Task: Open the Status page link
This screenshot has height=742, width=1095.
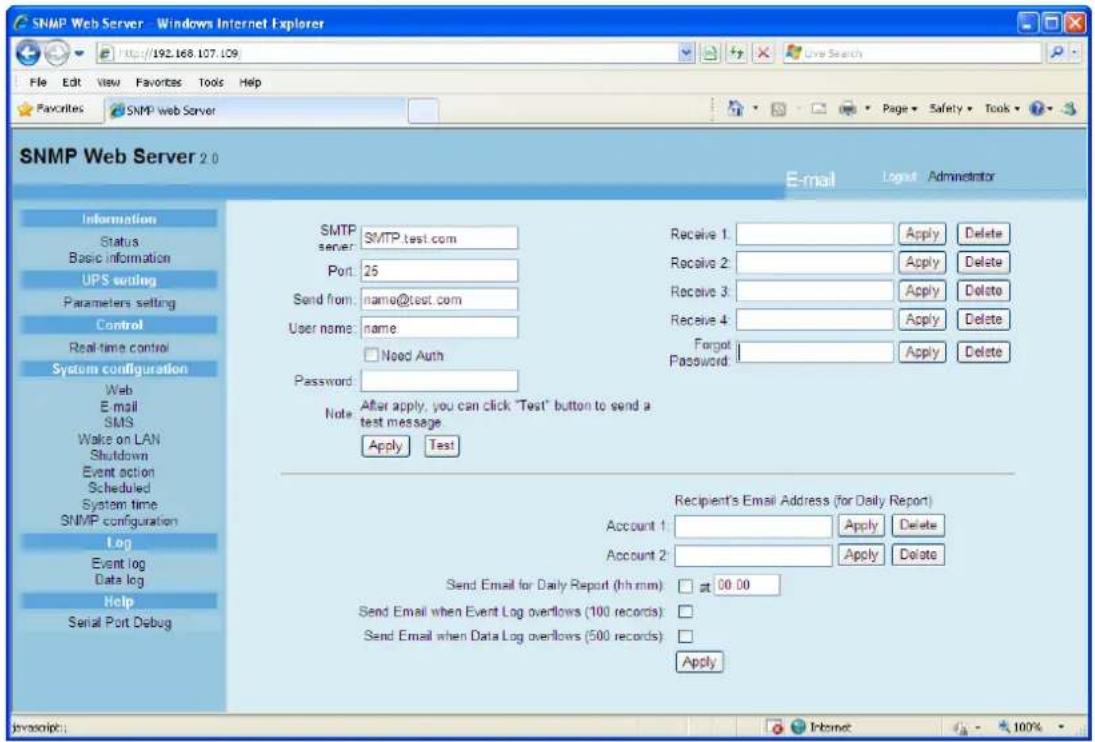Action: [x=119, y=242]
